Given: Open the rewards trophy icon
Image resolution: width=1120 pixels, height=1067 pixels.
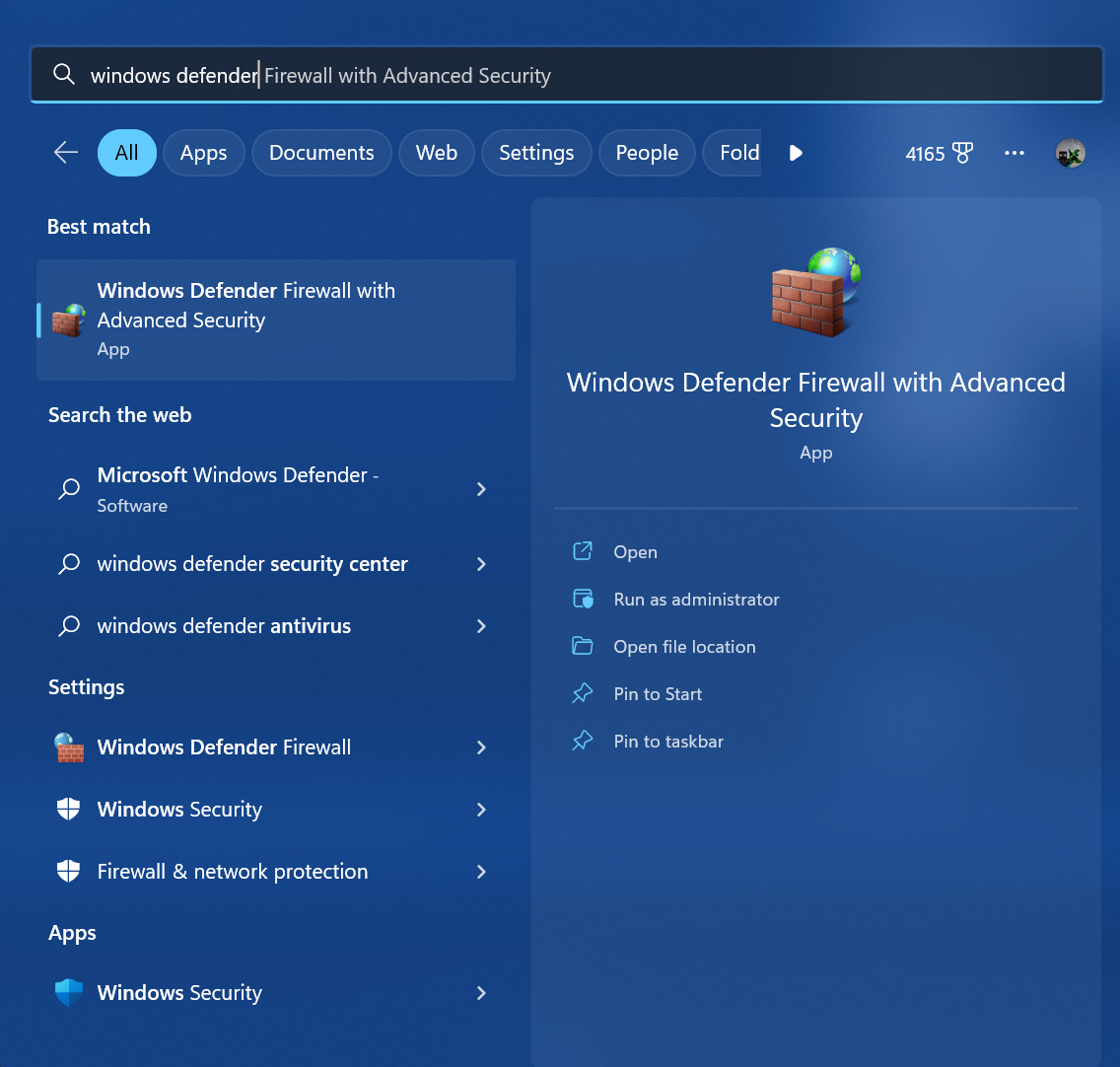Looking at the screenshot, I should pos(963,153).
